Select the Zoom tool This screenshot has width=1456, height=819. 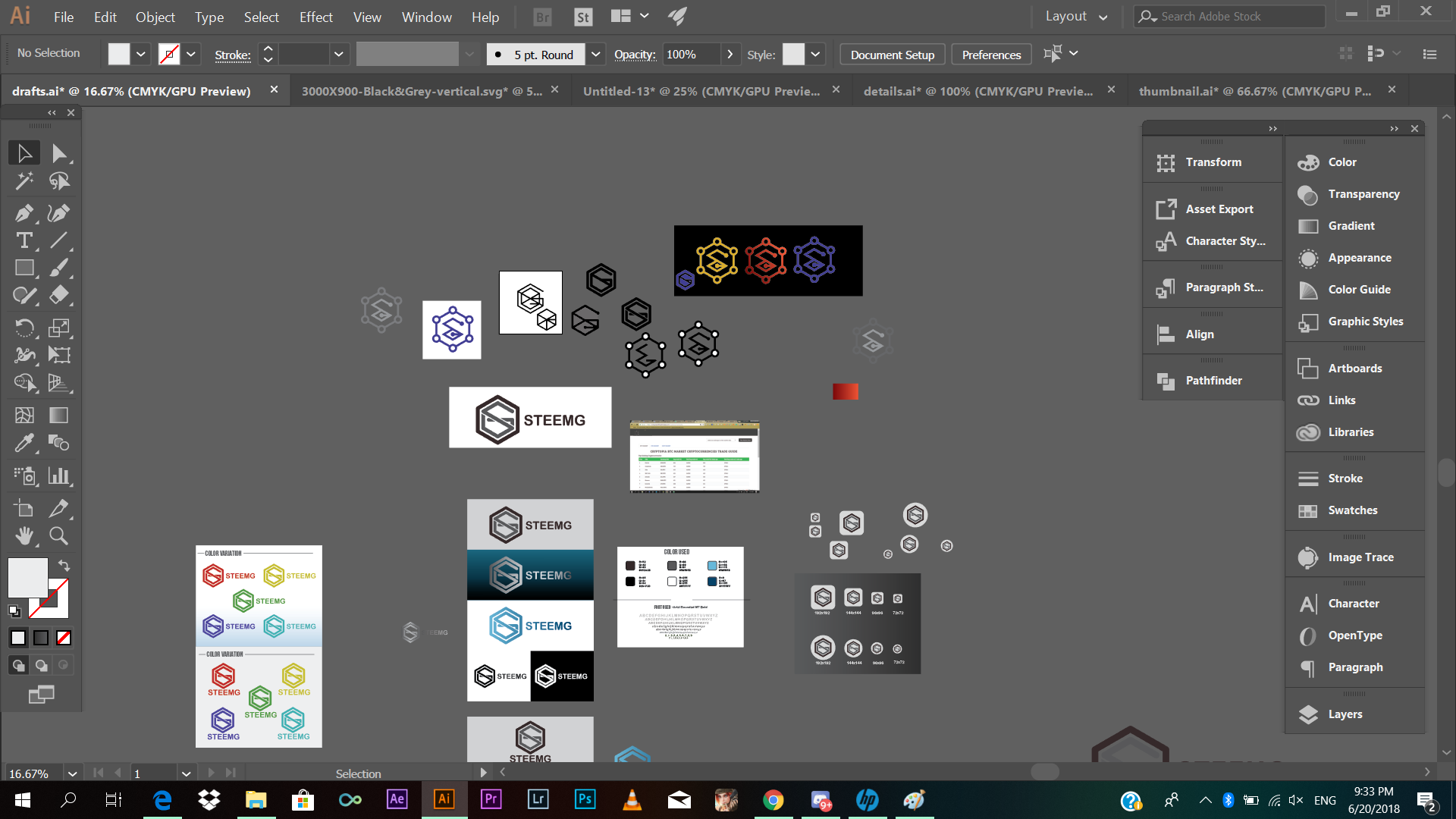pos(59,536)
